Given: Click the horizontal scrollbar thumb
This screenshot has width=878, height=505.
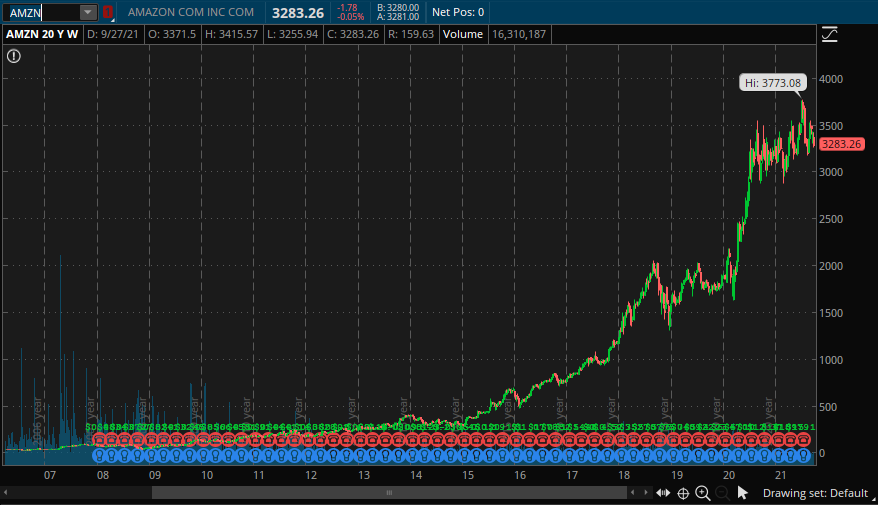Looking at the screenshot, I should [x=389, y=493].
